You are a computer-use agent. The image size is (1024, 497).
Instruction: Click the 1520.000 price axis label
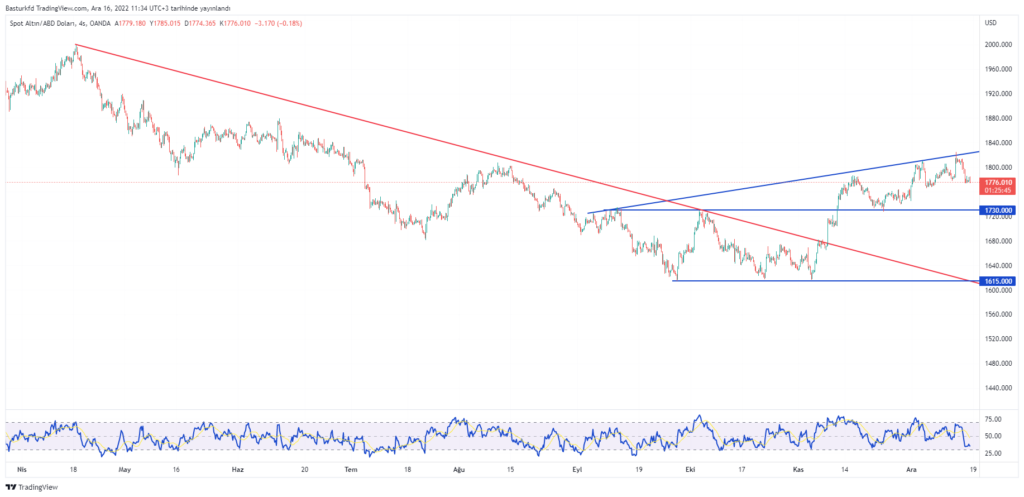(x=998, y=339)
